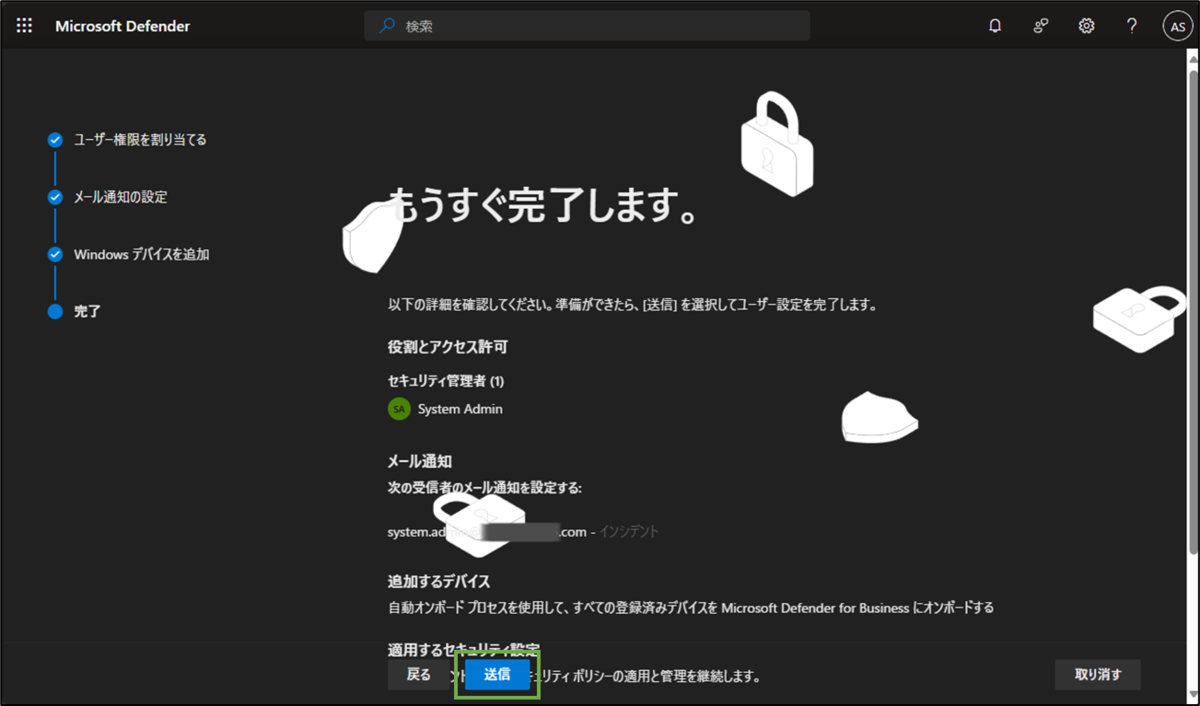Screen dimensions: 1200x706
Task: Open the community feedback icon in header
Action: click(1041, 26)
